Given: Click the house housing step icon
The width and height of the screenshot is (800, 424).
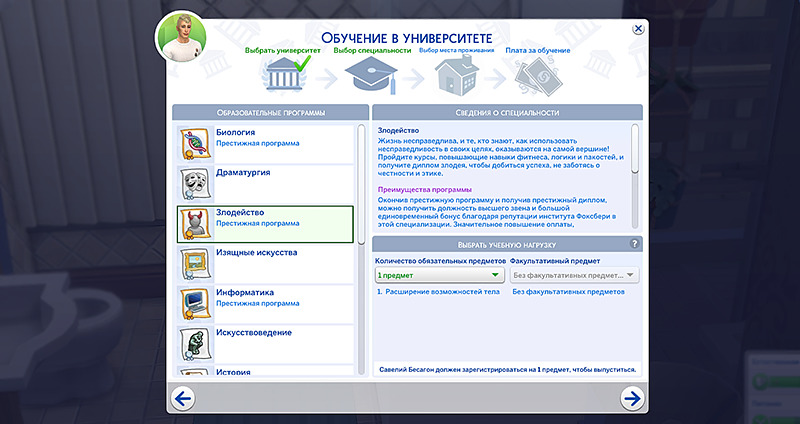Looking at the screenshot, I should [x=457, y=76].
